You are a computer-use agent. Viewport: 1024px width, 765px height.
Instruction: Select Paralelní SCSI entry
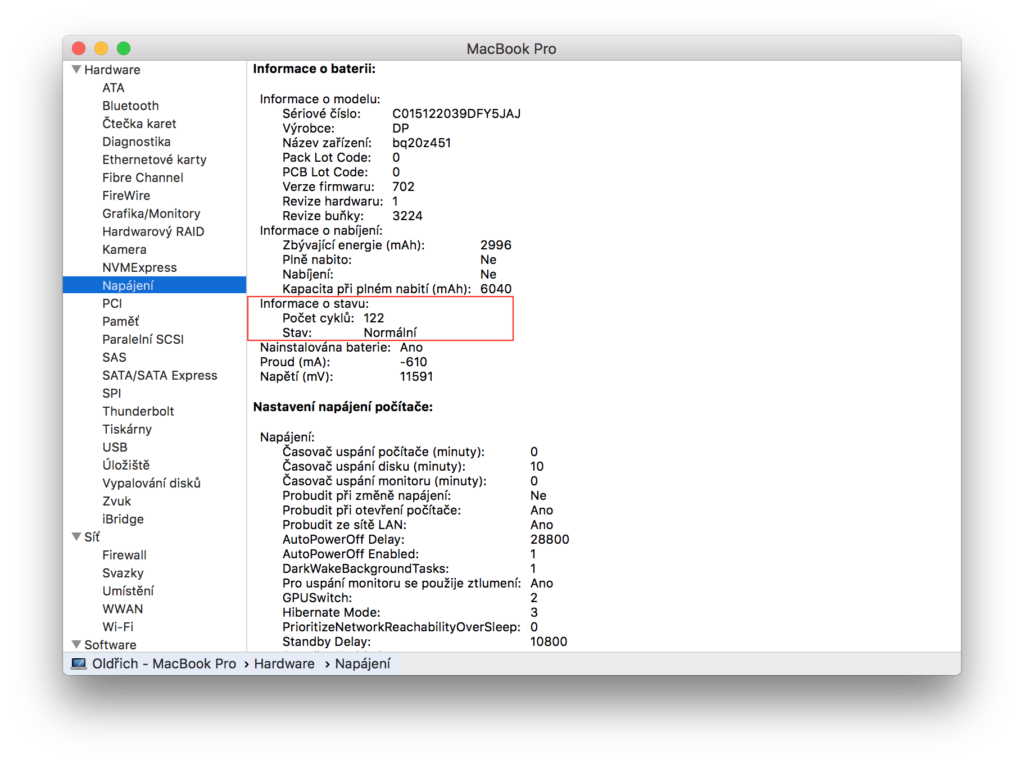pyautogui.click(x=143, y=339)
